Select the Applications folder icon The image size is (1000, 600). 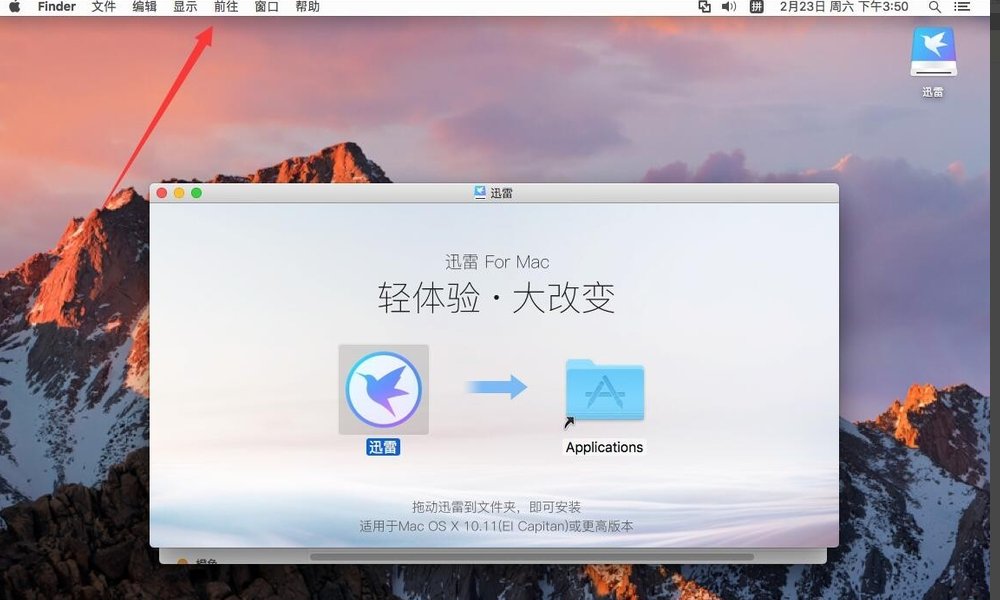coord(603,390)
